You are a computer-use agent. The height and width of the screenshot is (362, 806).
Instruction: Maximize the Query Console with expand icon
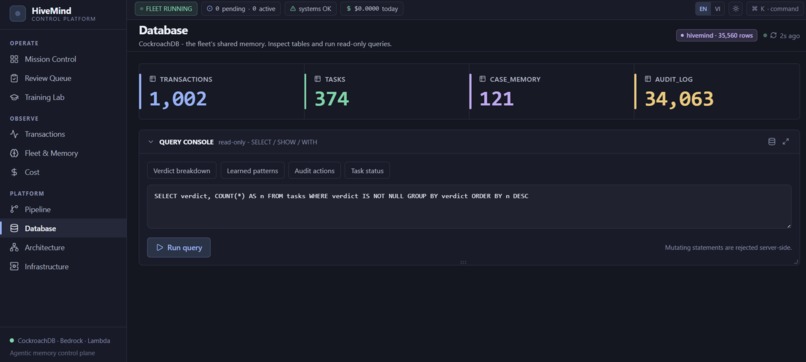[x=785, y=141]
